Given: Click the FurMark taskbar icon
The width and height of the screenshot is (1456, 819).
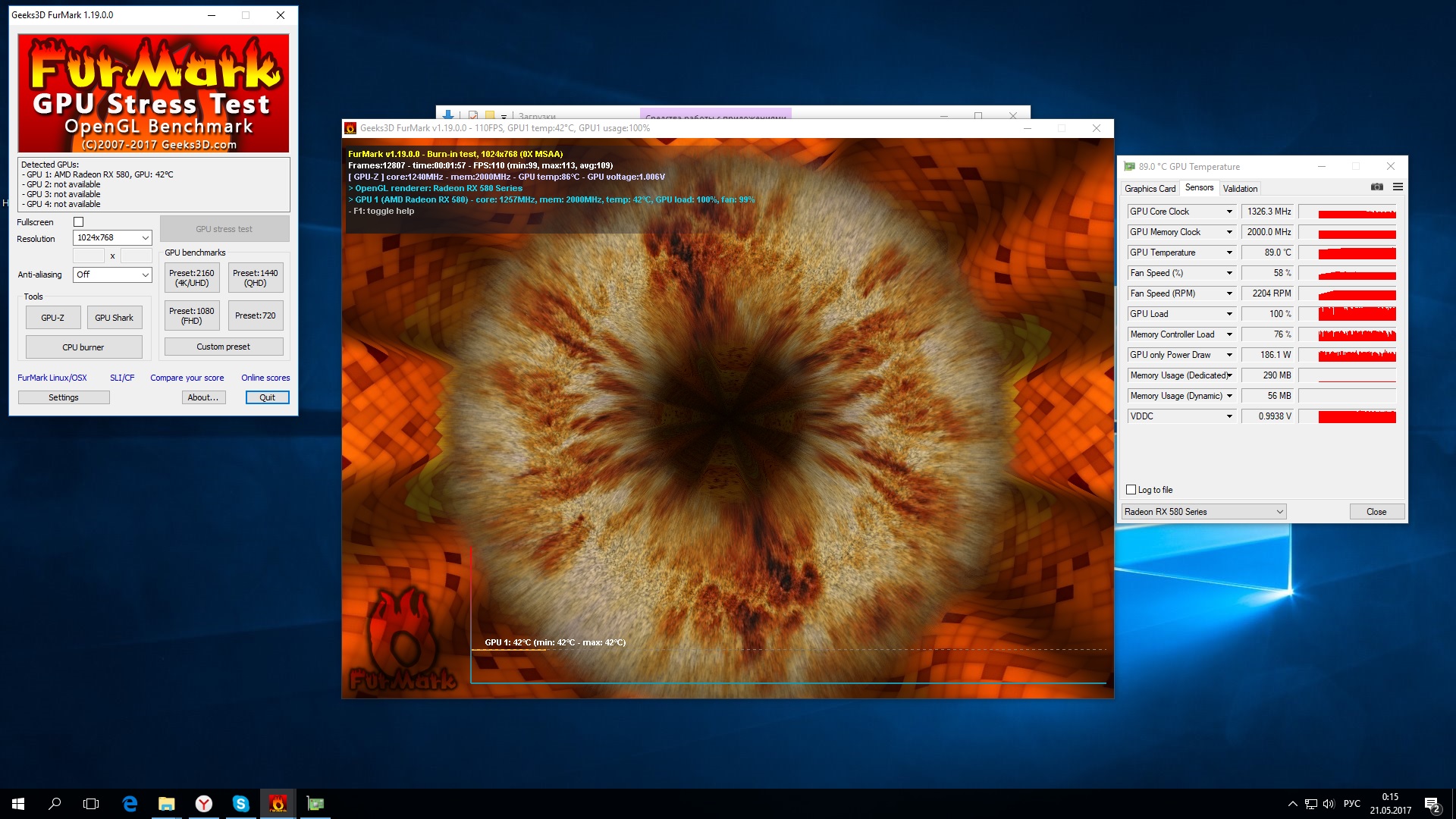Looking at the screenshot, I should tap(278, 803).
